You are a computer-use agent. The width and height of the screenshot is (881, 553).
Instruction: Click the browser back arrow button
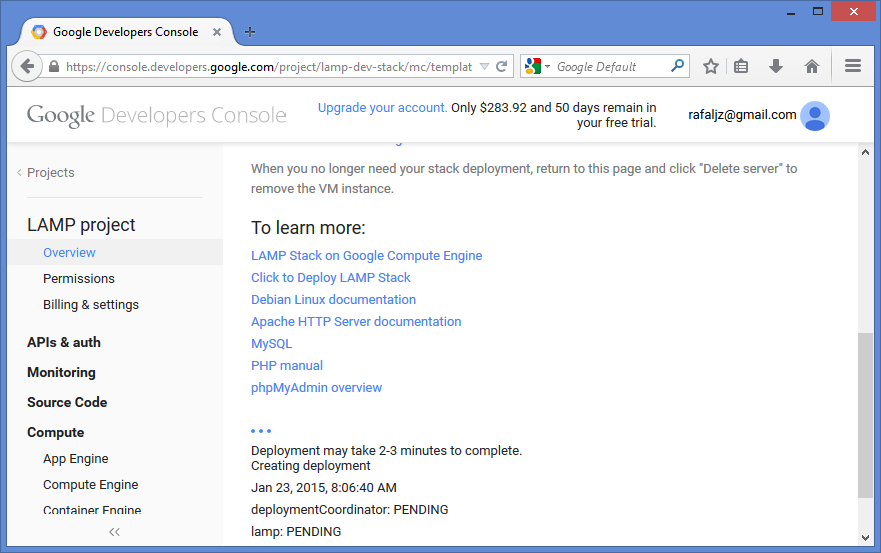(26, 66)
